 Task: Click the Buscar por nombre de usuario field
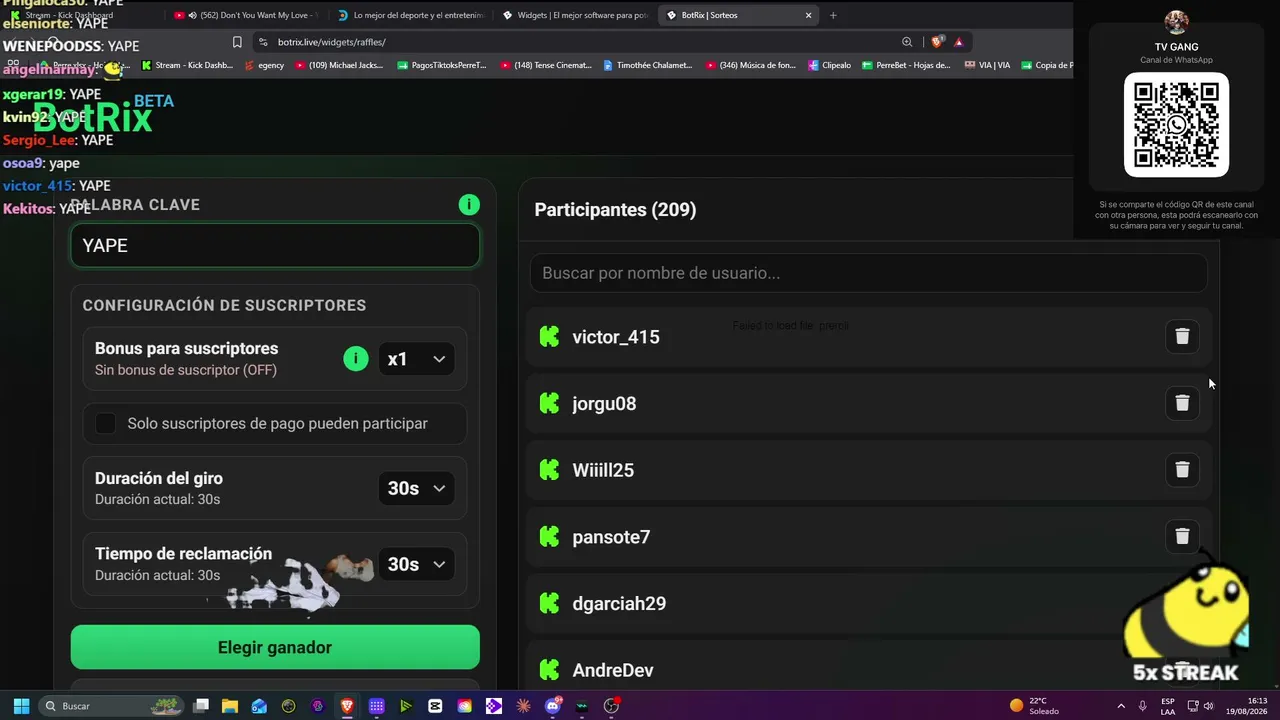coord(868,273)
